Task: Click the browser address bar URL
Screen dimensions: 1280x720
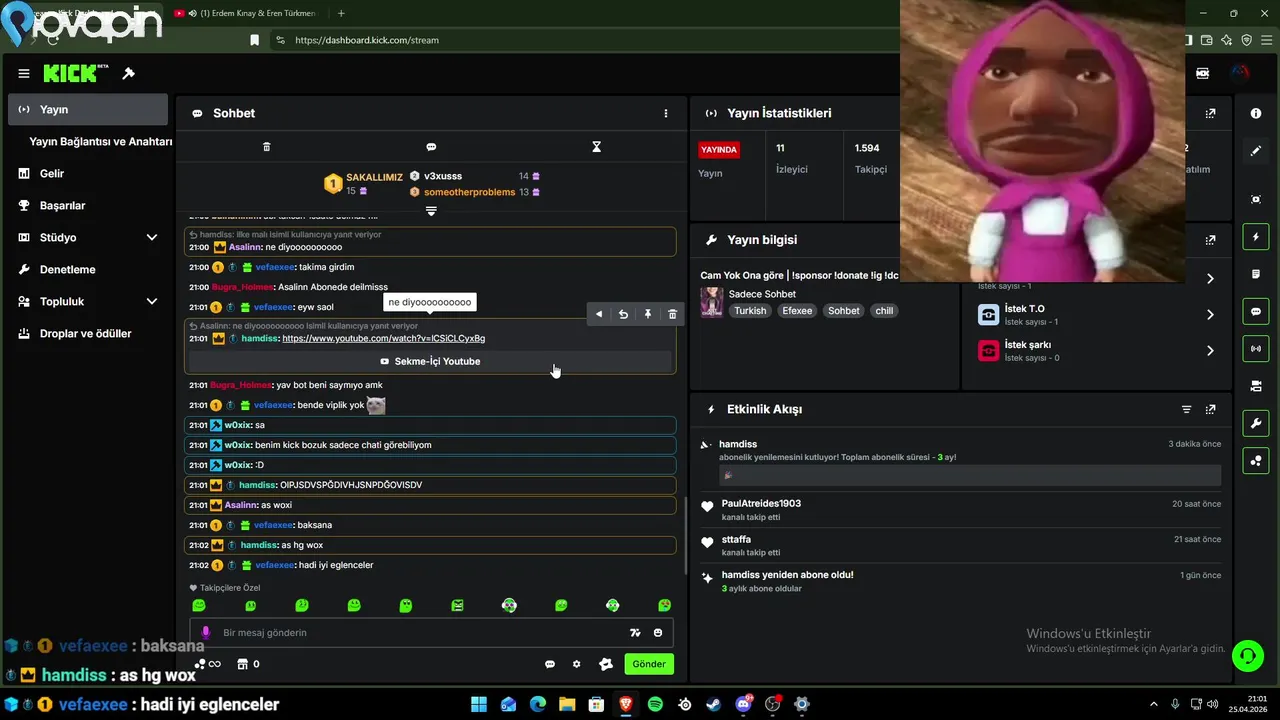Action: 367,40
